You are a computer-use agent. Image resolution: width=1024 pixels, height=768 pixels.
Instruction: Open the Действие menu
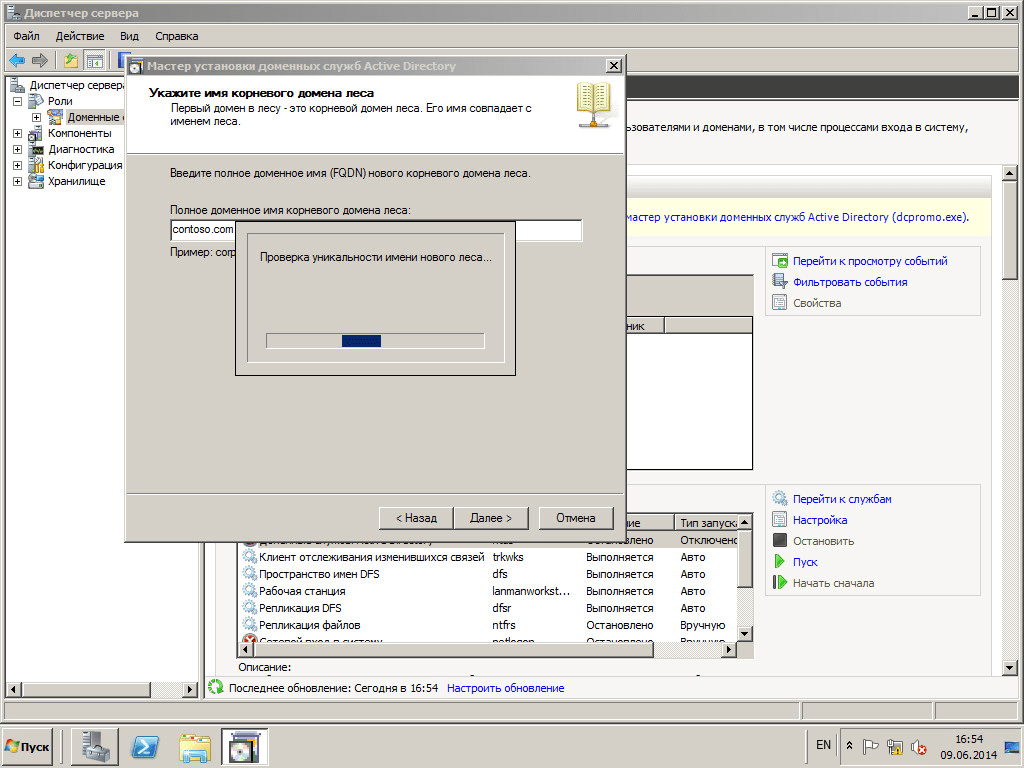tap(80, 36)
